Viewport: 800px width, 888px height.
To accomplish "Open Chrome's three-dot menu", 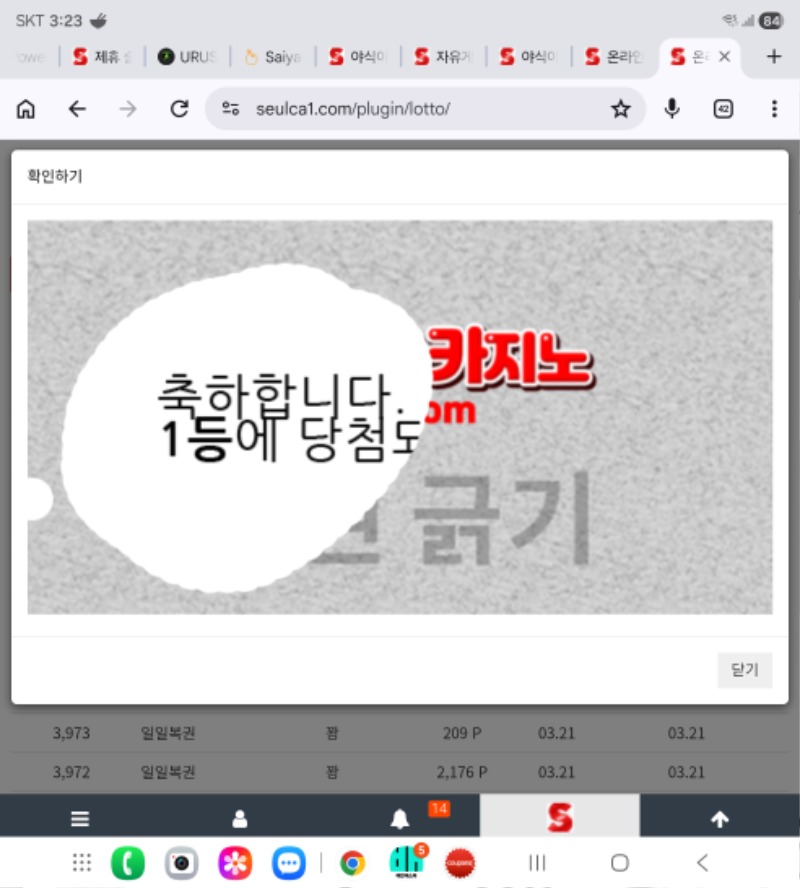I will tap(774, 109).
